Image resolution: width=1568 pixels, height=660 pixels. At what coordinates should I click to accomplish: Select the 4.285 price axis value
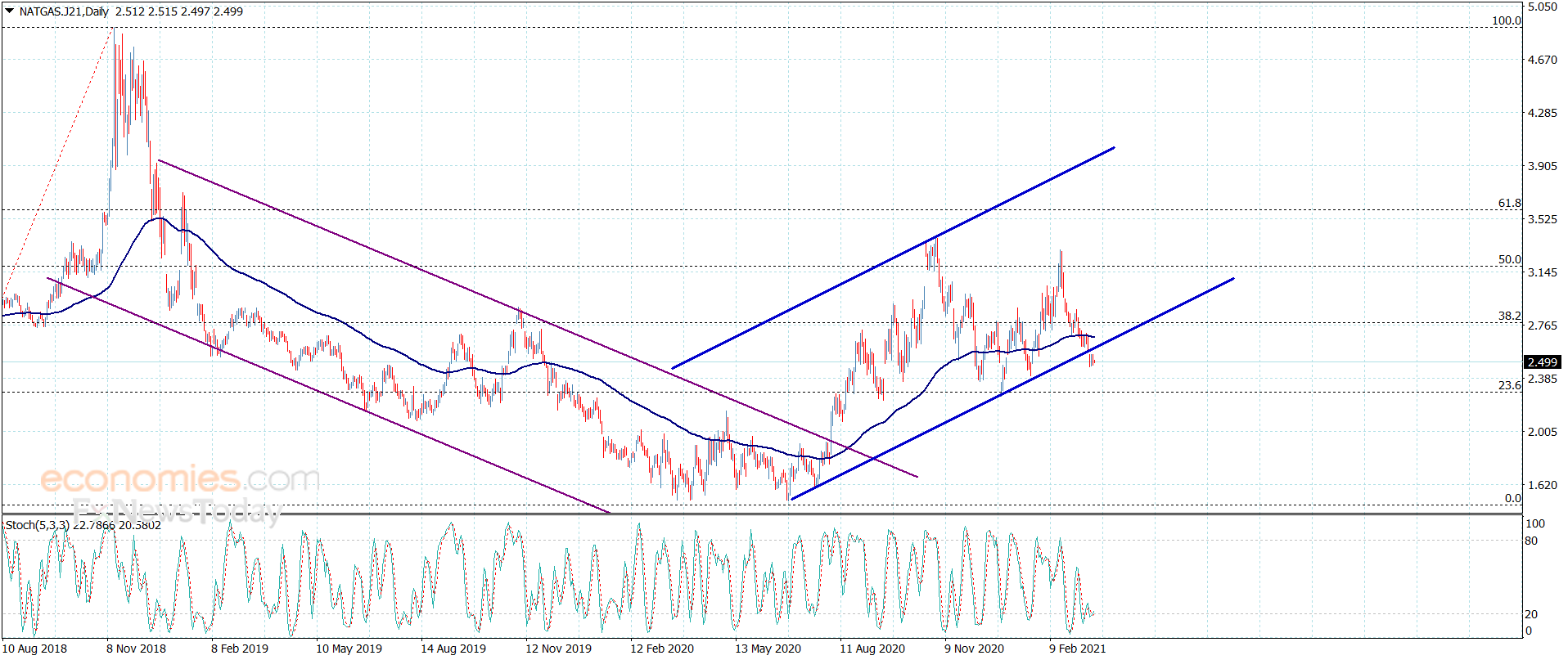coord(1543,113)
